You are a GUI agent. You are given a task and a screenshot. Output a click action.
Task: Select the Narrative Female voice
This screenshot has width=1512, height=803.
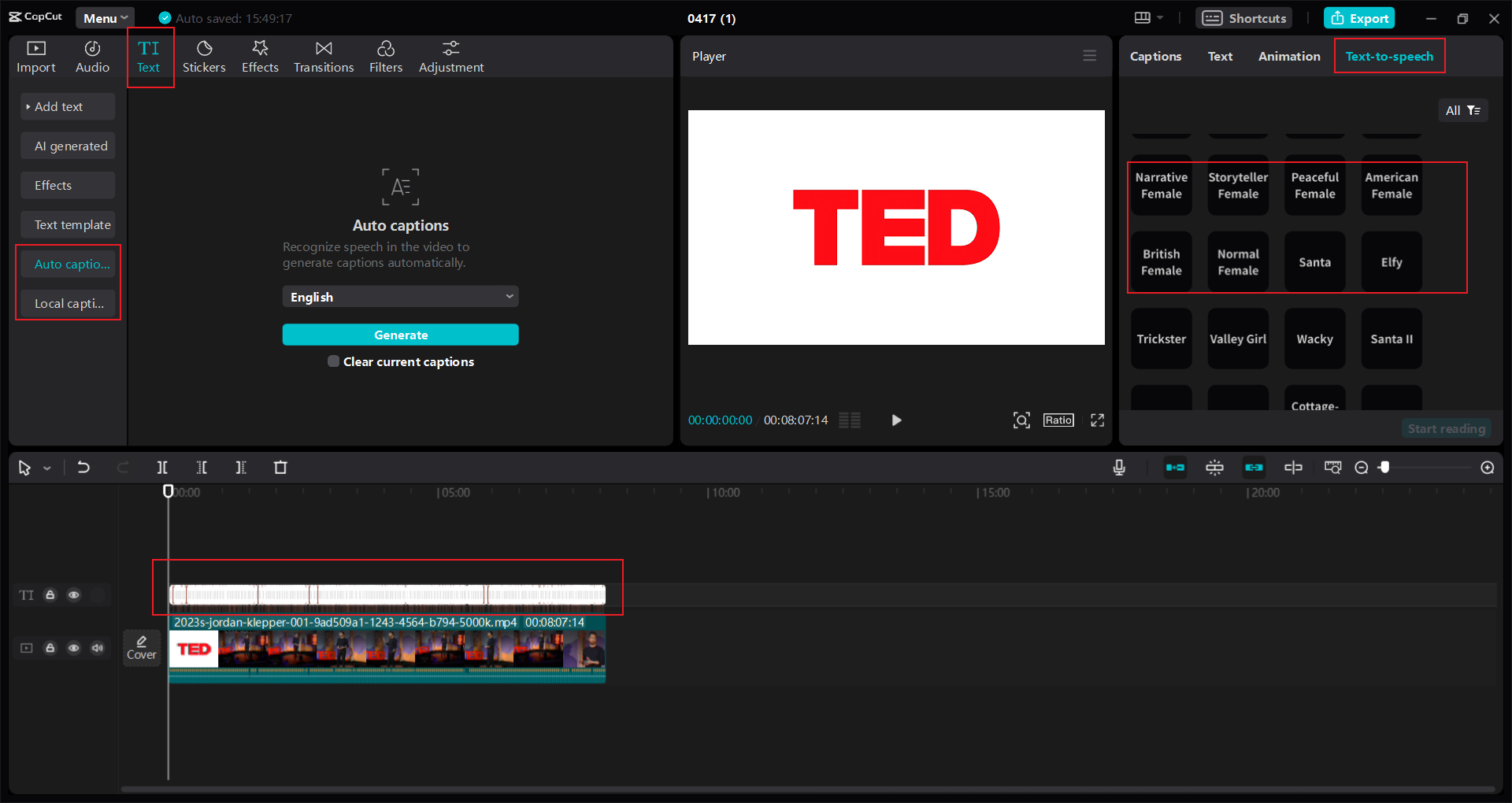[x=1162, y=186]
